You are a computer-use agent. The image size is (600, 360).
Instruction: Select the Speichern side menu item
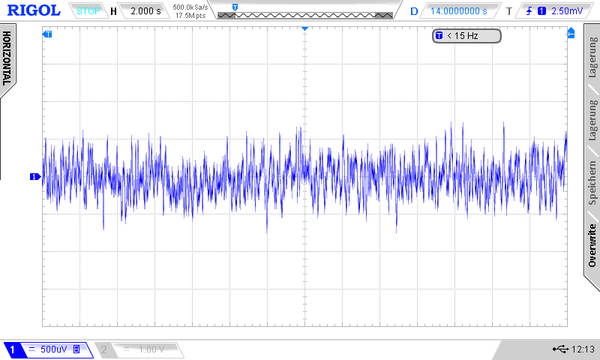pos(592,182)
